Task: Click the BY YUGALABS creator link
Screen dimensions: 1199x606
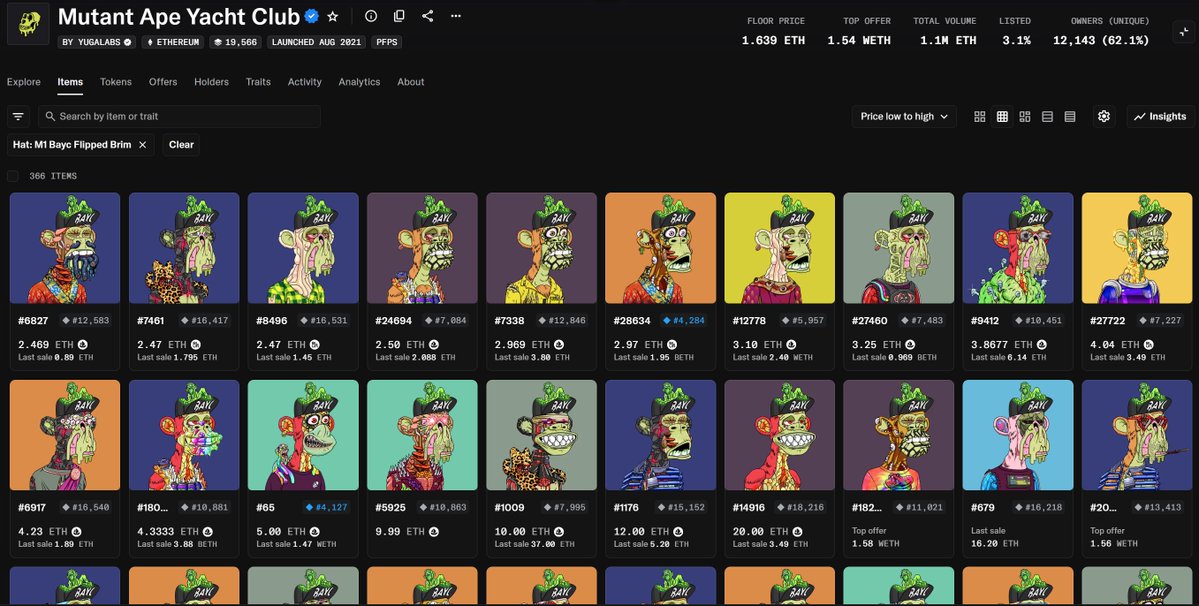Action: [x=96, y=42]
